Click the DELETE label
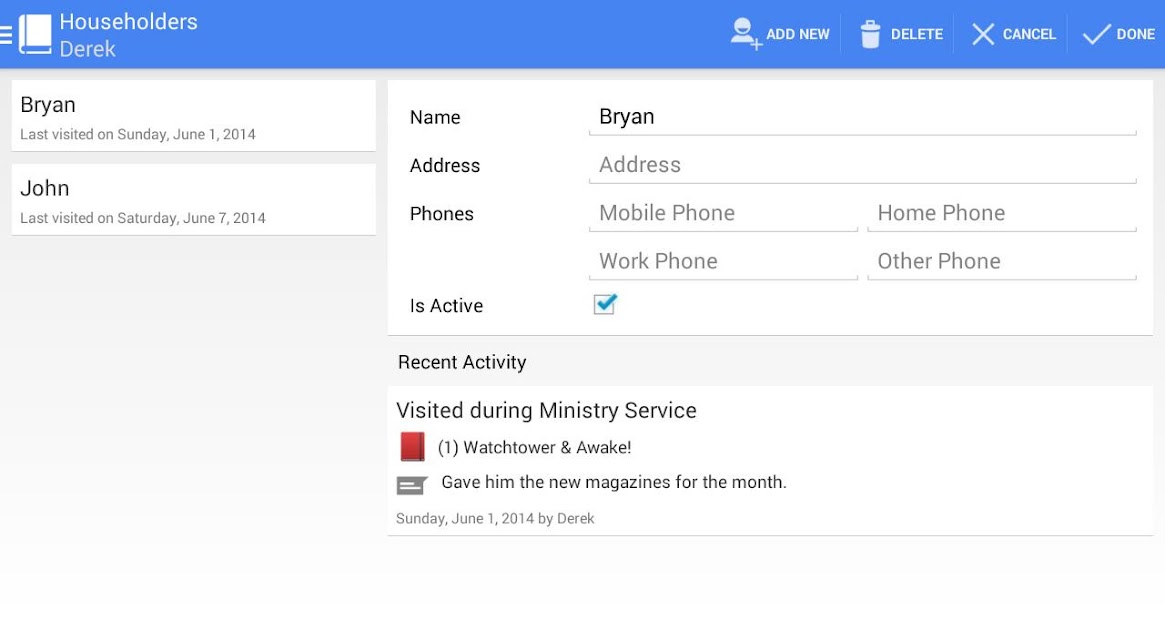This screenshot has height=640, width=1165. coord(916,34)
